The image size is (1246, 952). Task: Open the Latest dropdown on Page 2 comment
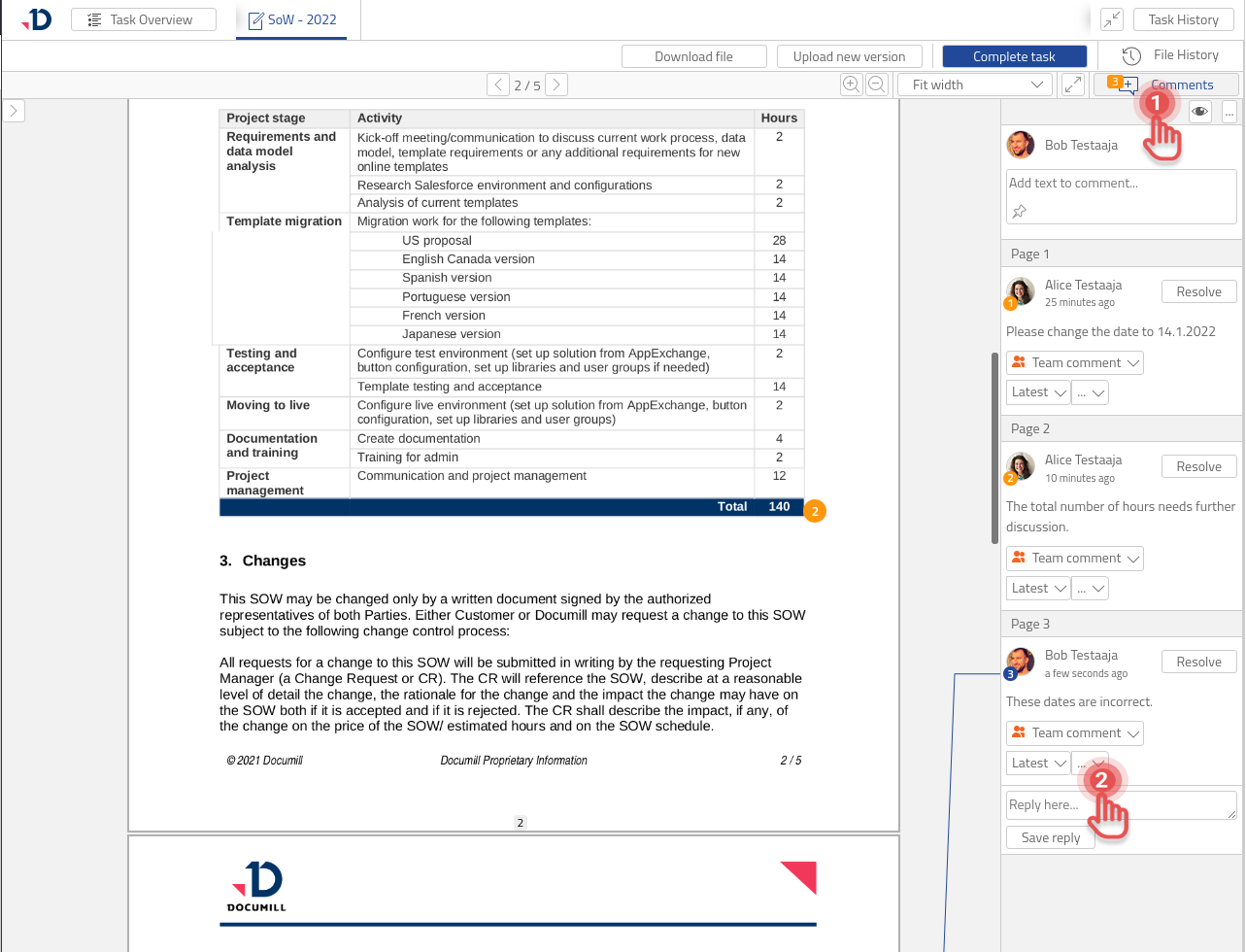point(1038,588)
